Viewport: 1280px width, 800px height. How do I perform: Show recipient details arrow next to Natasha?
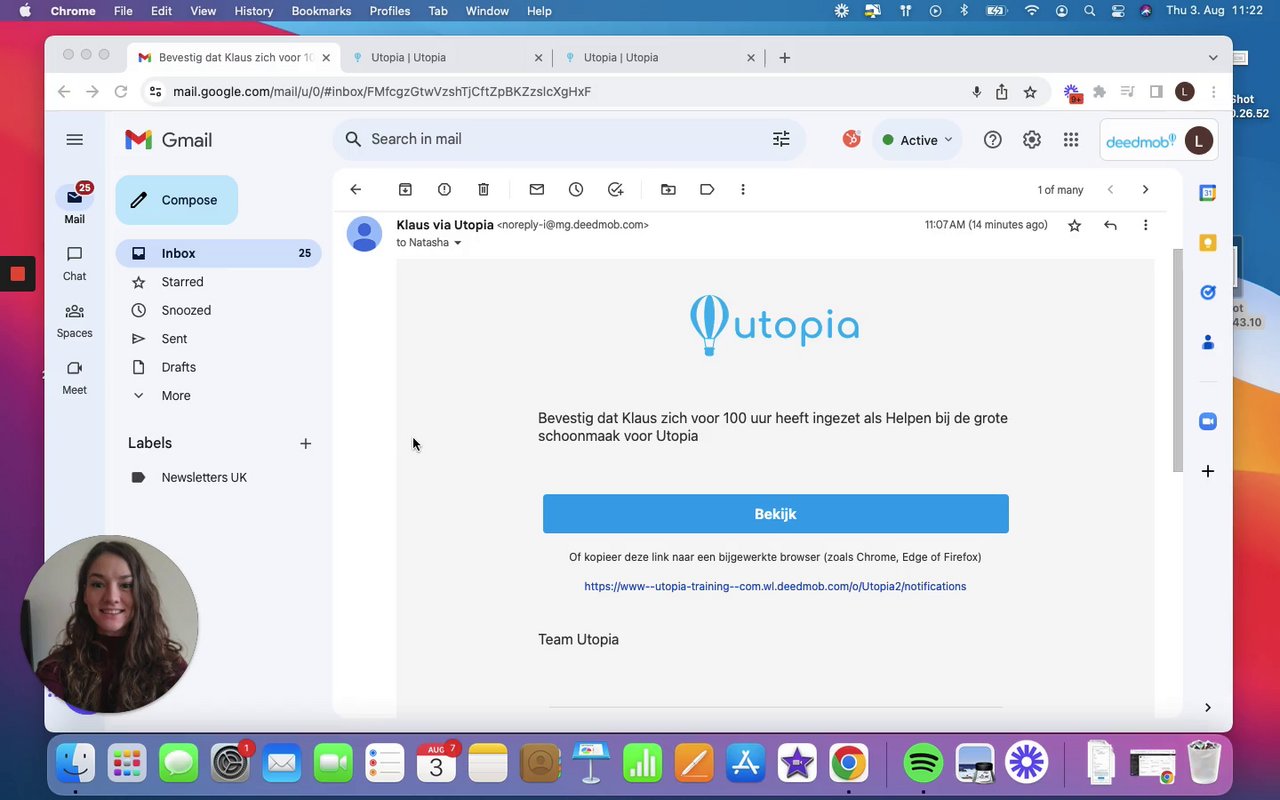click(458, 243)
